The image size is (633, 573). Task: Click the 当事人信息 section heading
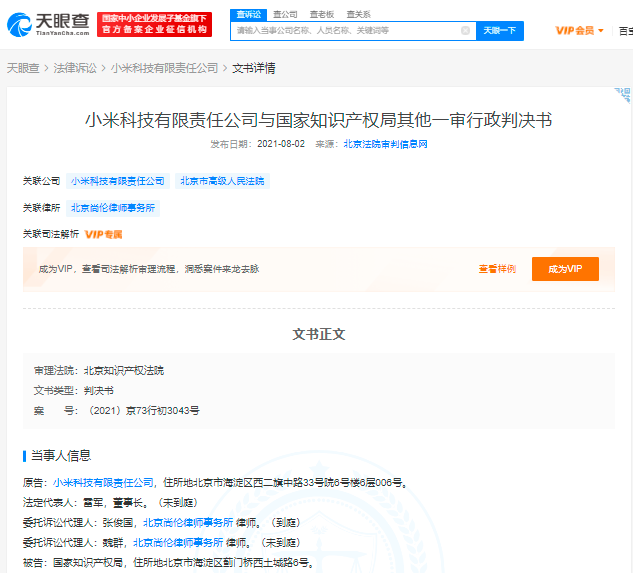tap(61, 456)
